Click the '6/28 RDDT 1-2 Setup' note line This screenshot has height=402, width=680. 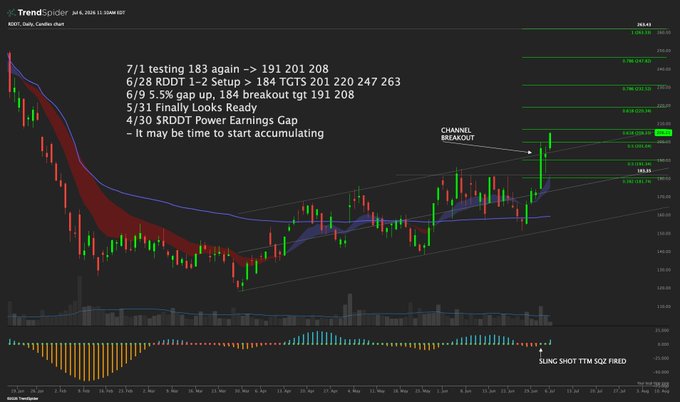pos(264,82)
